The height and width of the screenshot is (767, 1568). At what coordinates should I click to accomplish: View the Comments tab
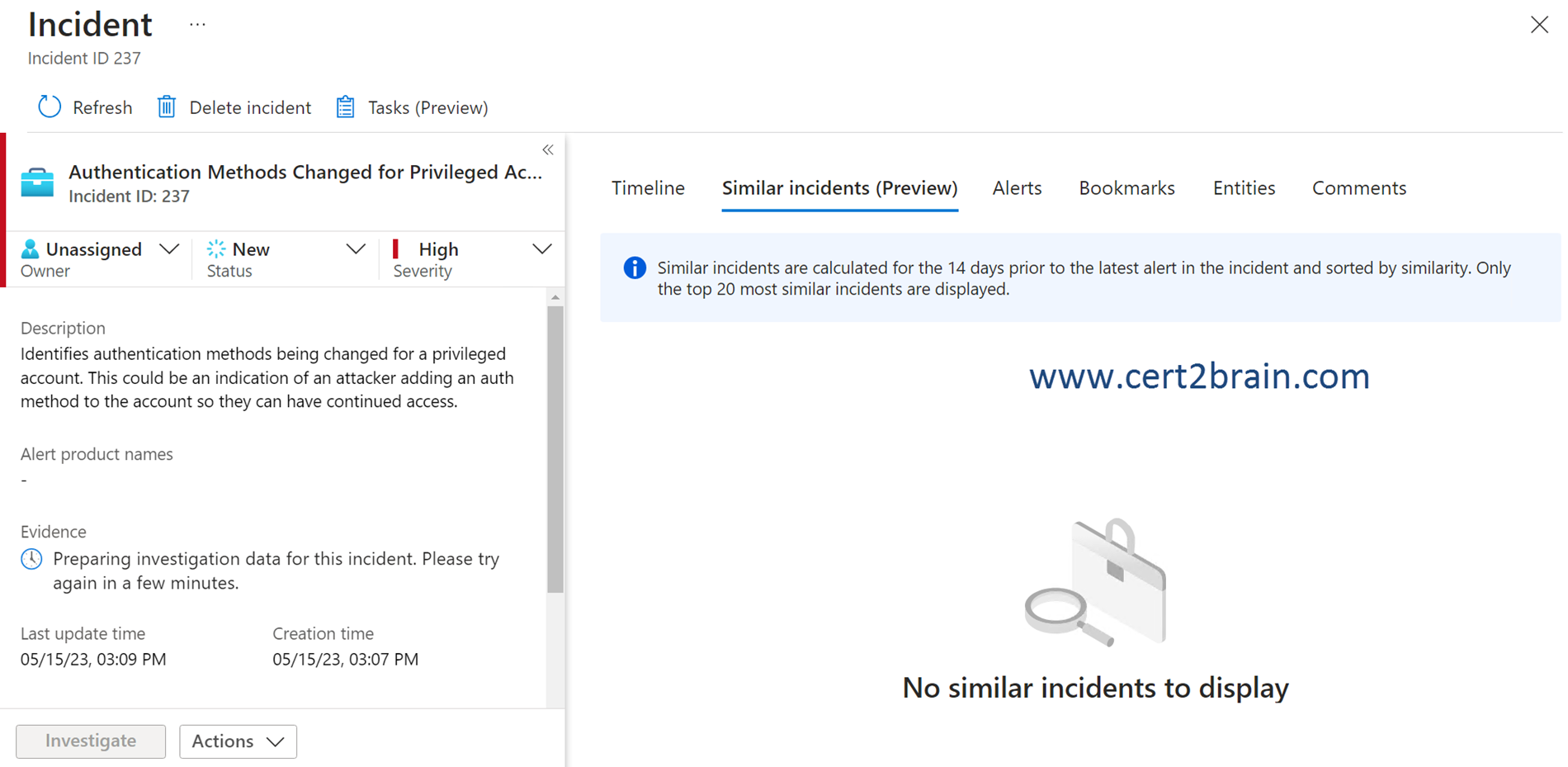click(x=1359, y=188)
